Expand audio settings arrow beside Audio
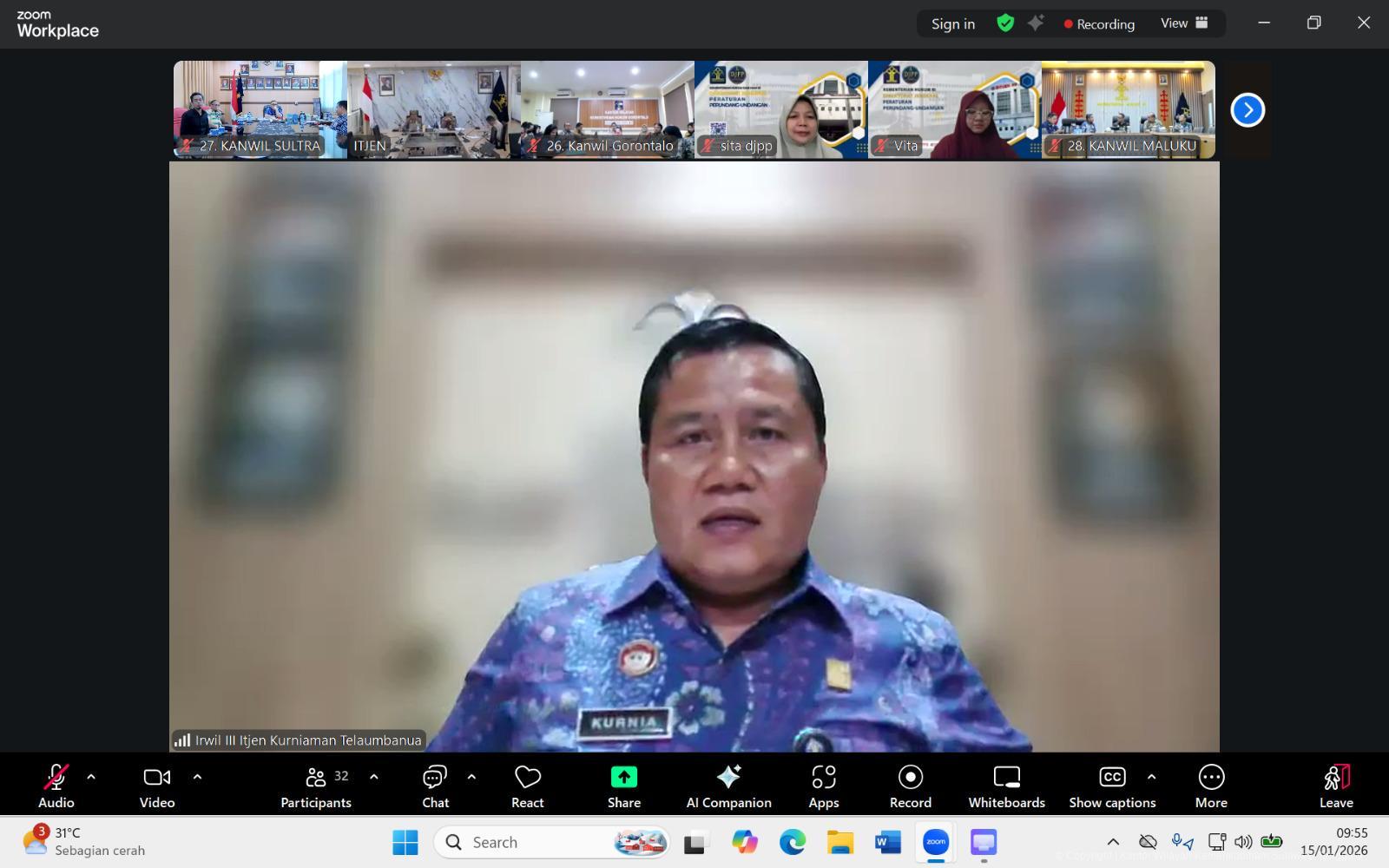 click(x=91, y=777)
